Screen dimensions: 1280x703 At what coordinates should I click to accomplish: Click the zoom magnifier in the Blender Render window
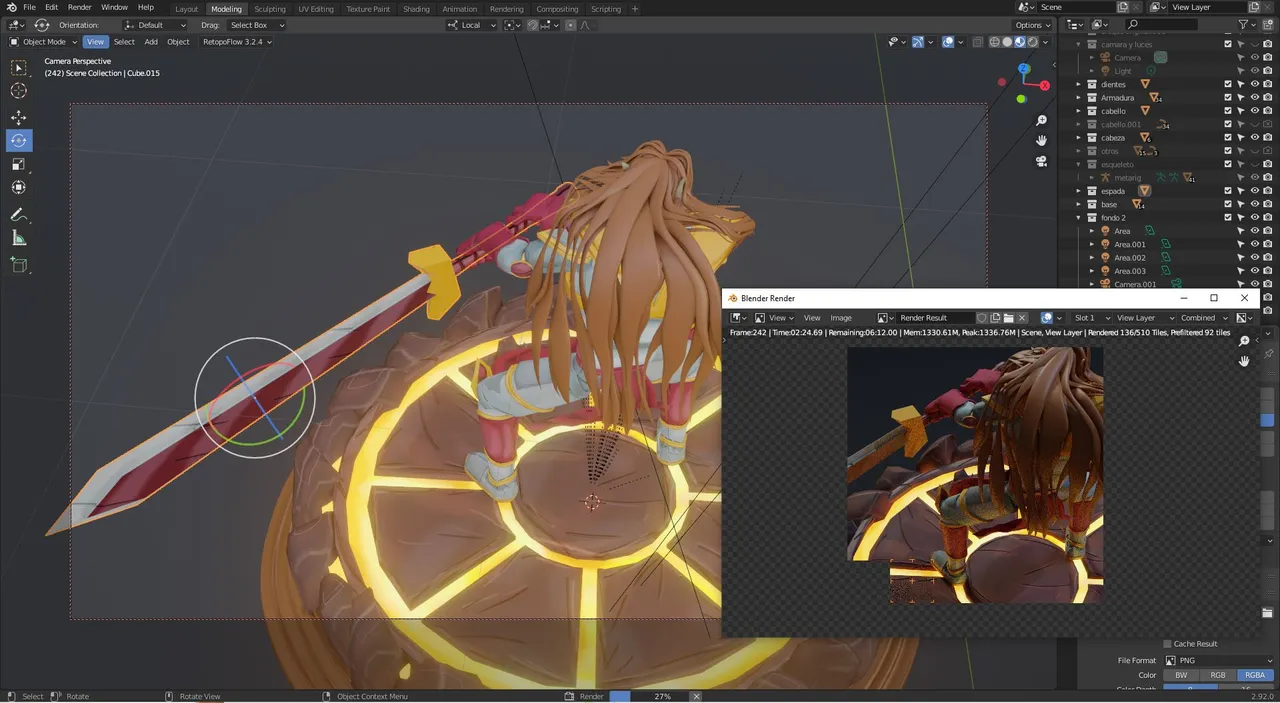pos(1244,341)
